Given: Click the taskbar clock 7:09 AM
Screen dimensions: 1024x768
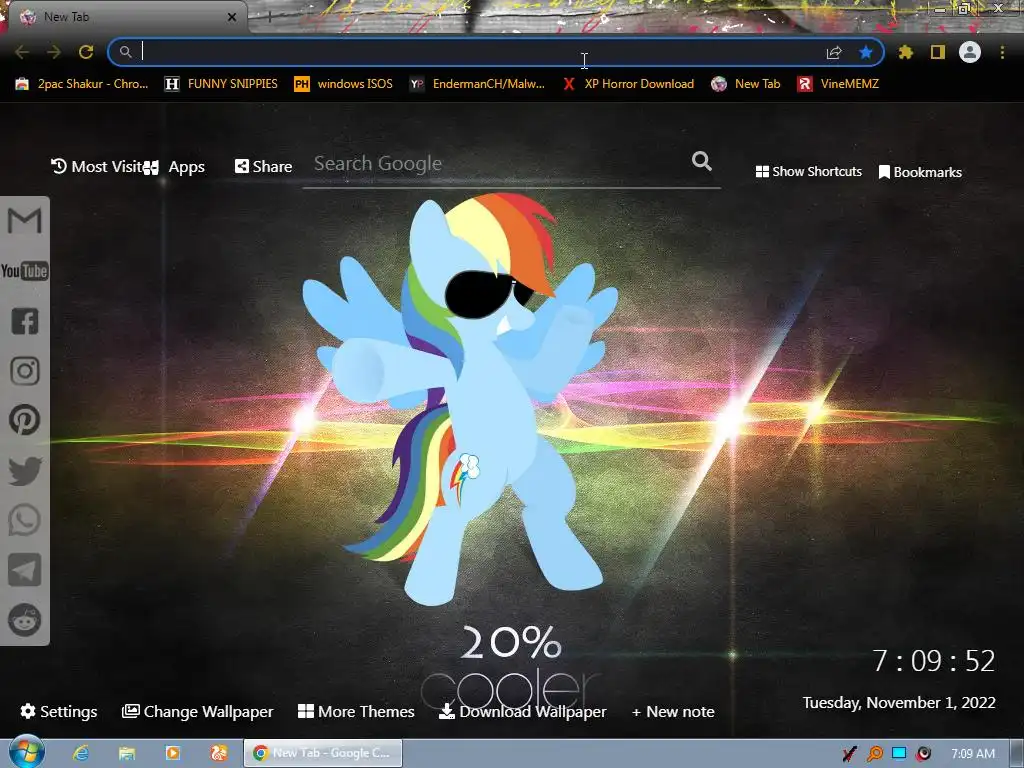Looking at the screenshot, I should (973, 754).
